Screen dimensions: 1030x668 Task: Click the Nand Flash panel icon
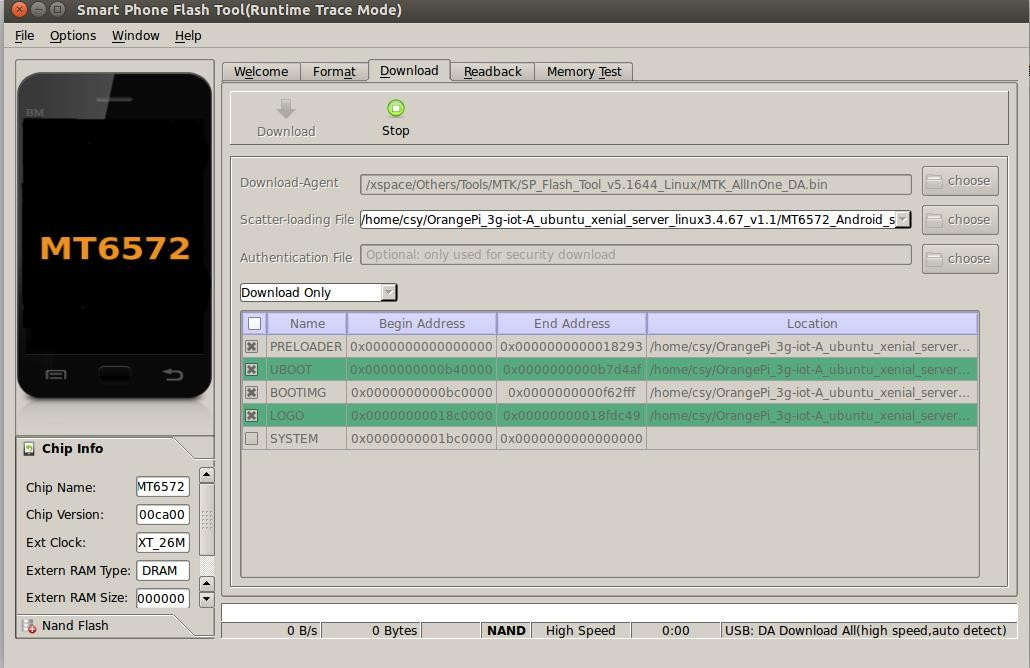(29, 626)
